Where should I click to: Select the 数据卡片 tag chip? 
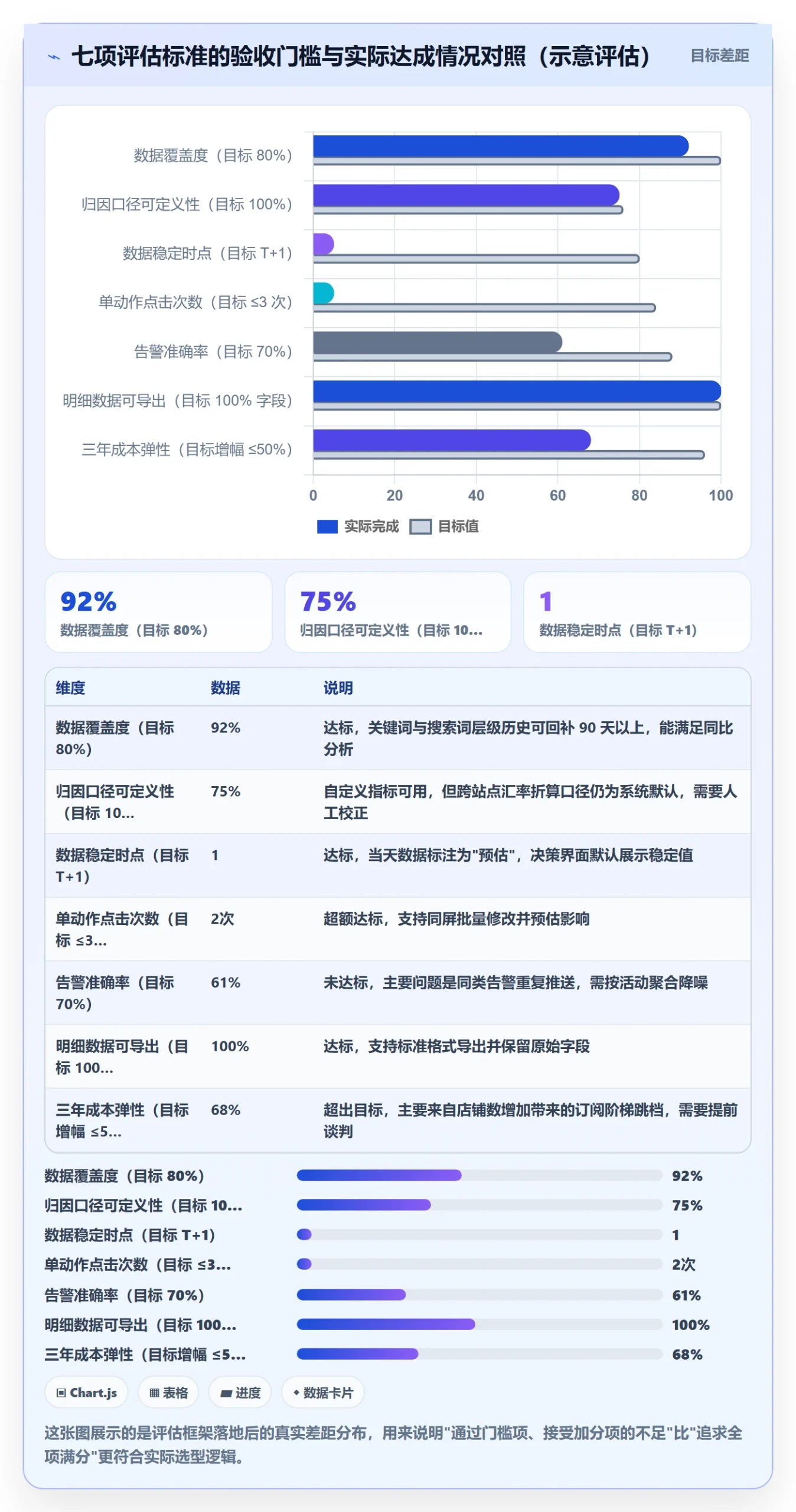pos(322,1392)
